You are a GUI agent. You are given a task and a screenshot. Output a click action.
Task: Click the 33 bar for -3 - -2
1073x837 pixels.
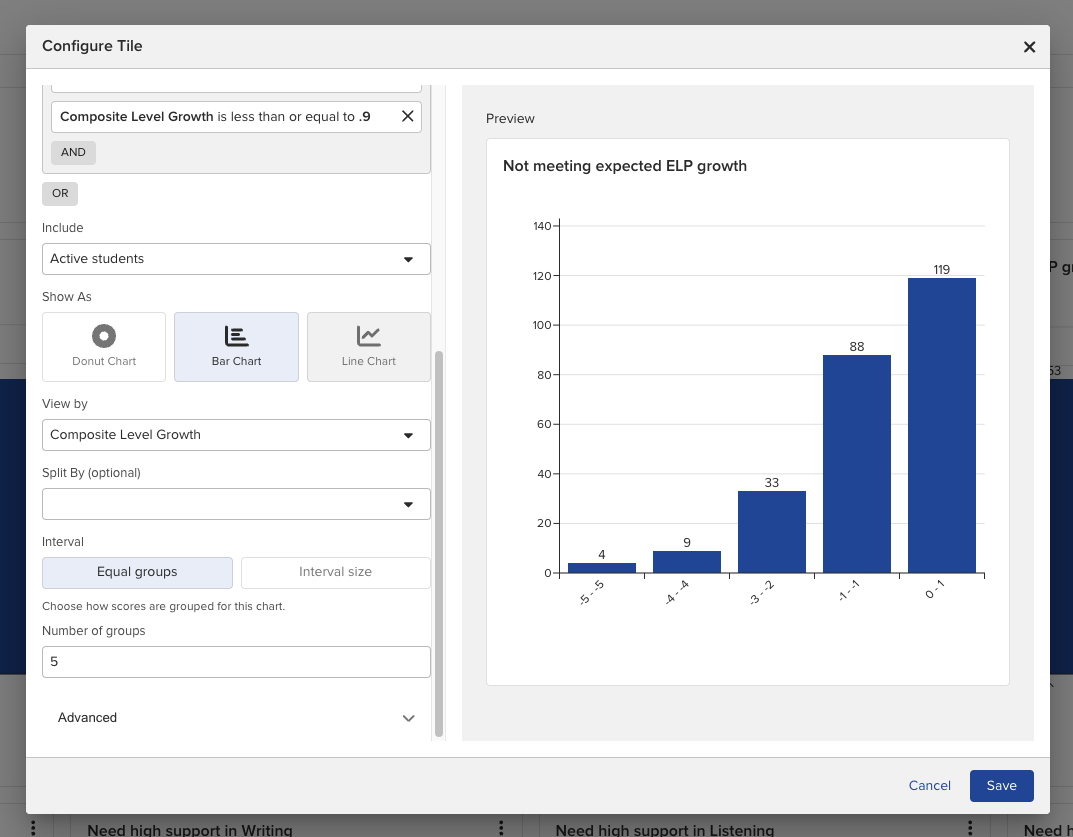coord(772,532)
